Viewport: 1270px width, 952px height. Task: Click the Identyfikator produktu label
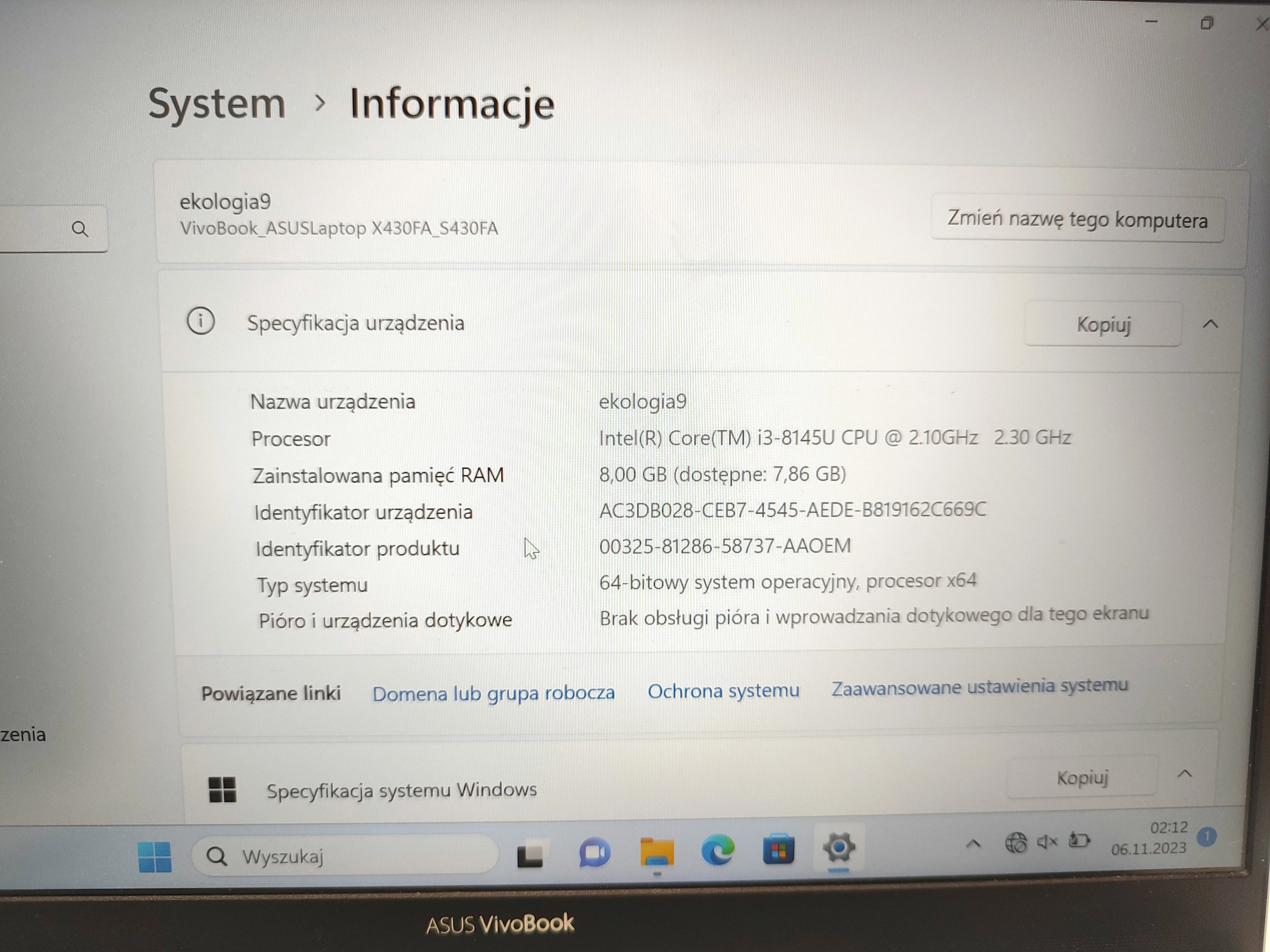click(x=357, y=549)
